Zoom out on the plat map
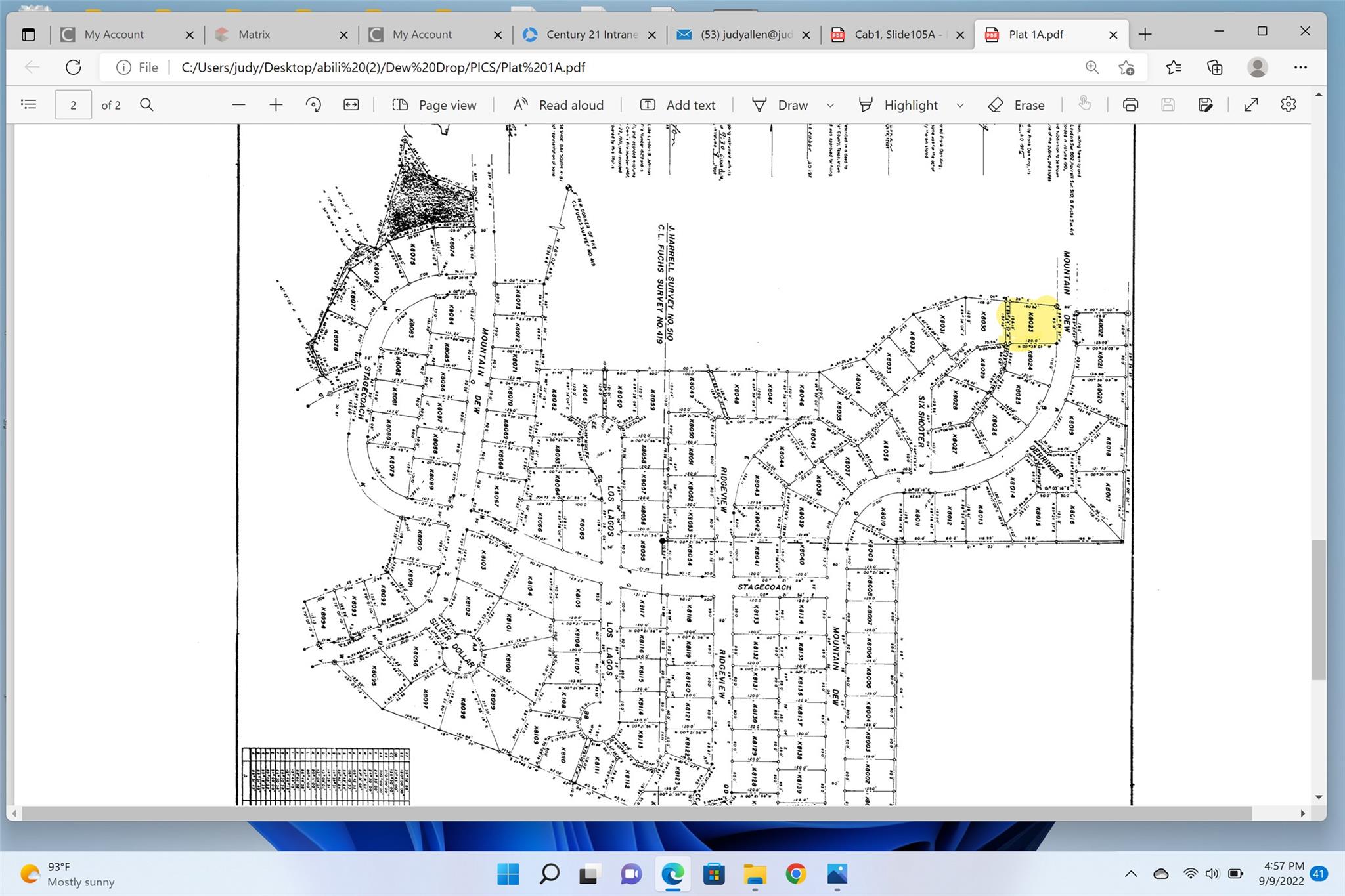Image resolution: width=1345 pixels, height=896 pixels. click(x=238, y=105)
